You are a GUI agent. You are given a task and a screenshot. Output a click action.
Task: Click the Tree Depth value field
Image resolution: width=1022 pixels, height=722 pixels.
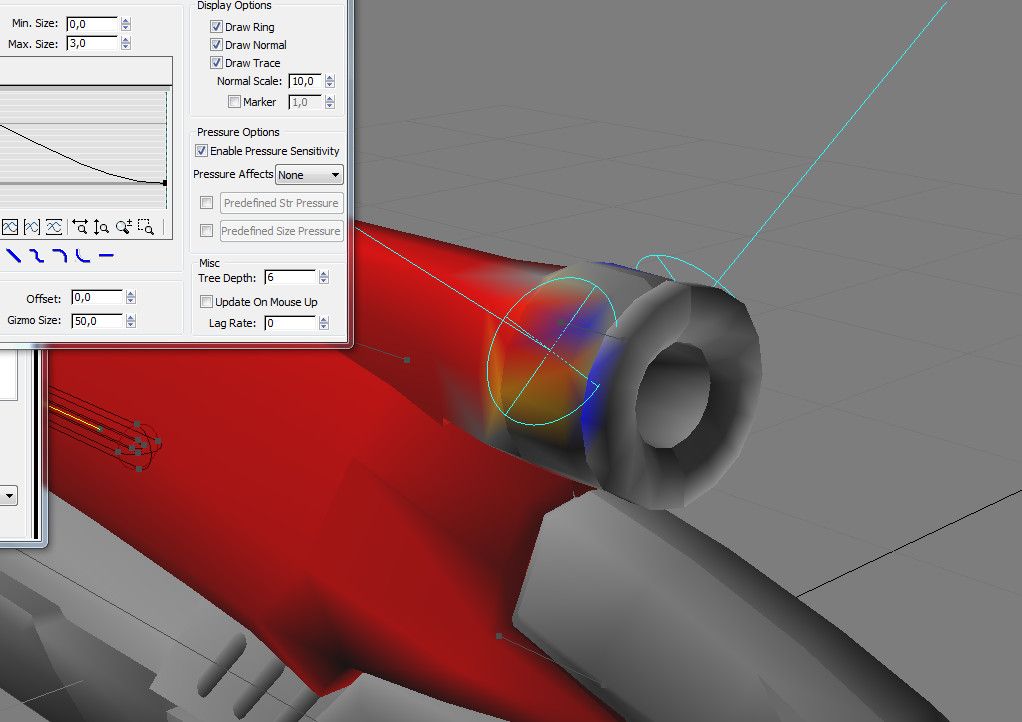290,278
